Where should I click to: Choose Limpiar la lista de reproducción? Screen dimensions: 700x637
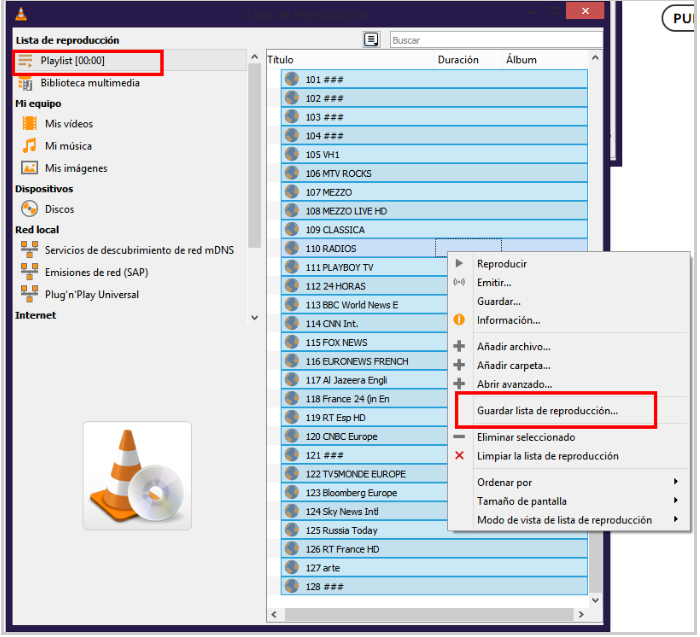tap(569, 456)
